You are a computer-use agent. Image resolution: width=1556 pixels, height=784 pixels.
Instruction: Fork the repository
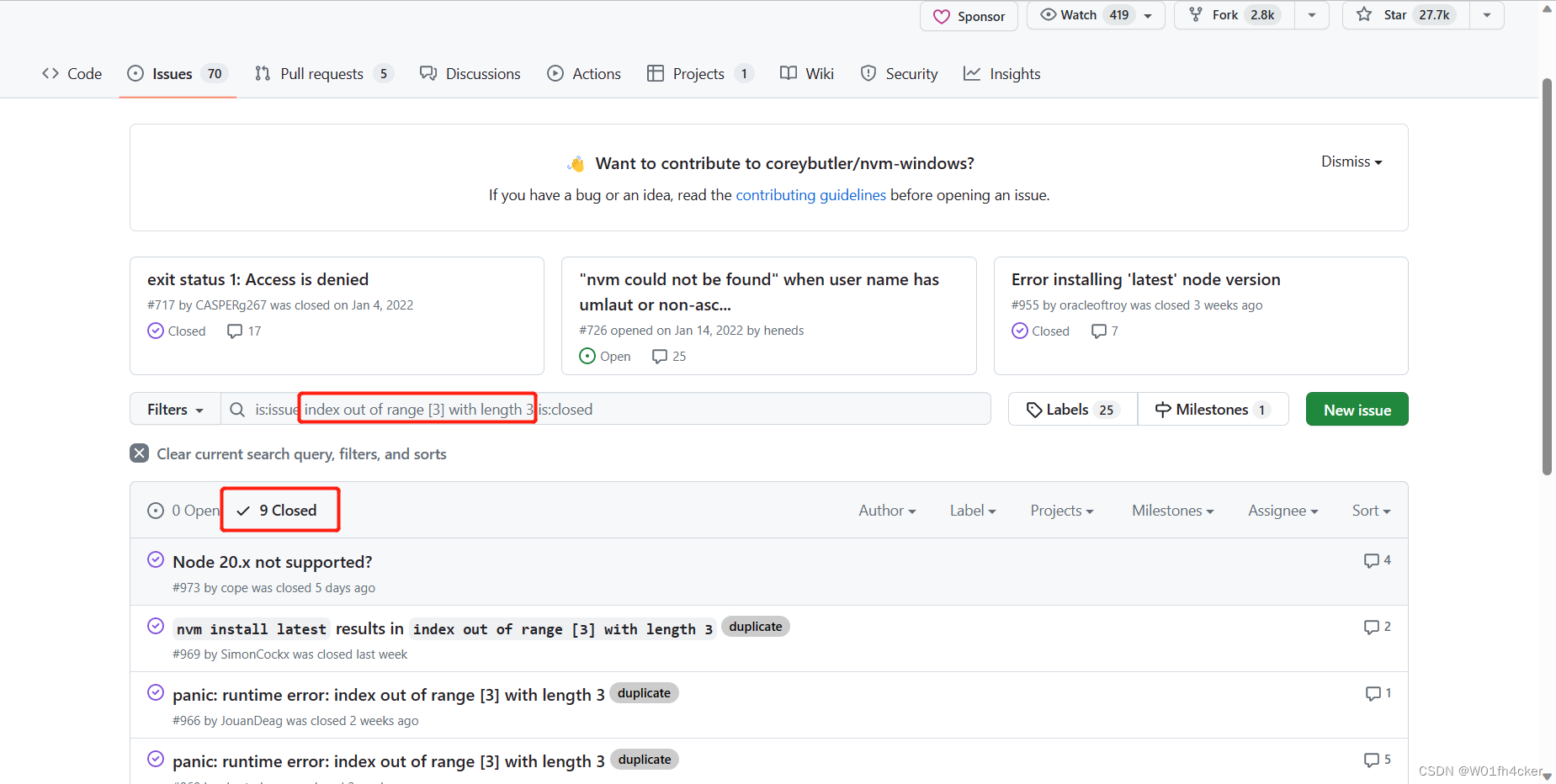pos(1235,15)
